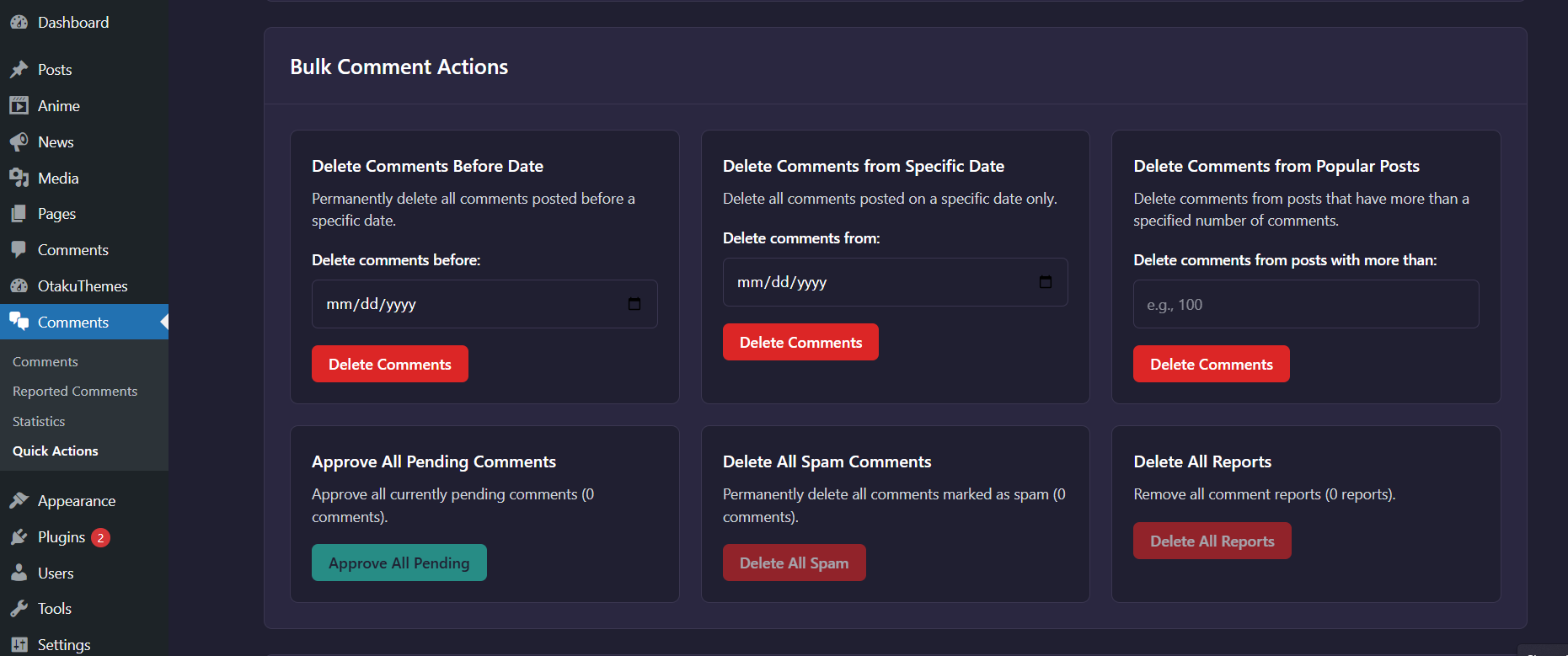Open the Quick Actions submenu link
Image resolution: width=1568 pixels, height=656 pixels.
pyautogui.click(x=56, y=451)
